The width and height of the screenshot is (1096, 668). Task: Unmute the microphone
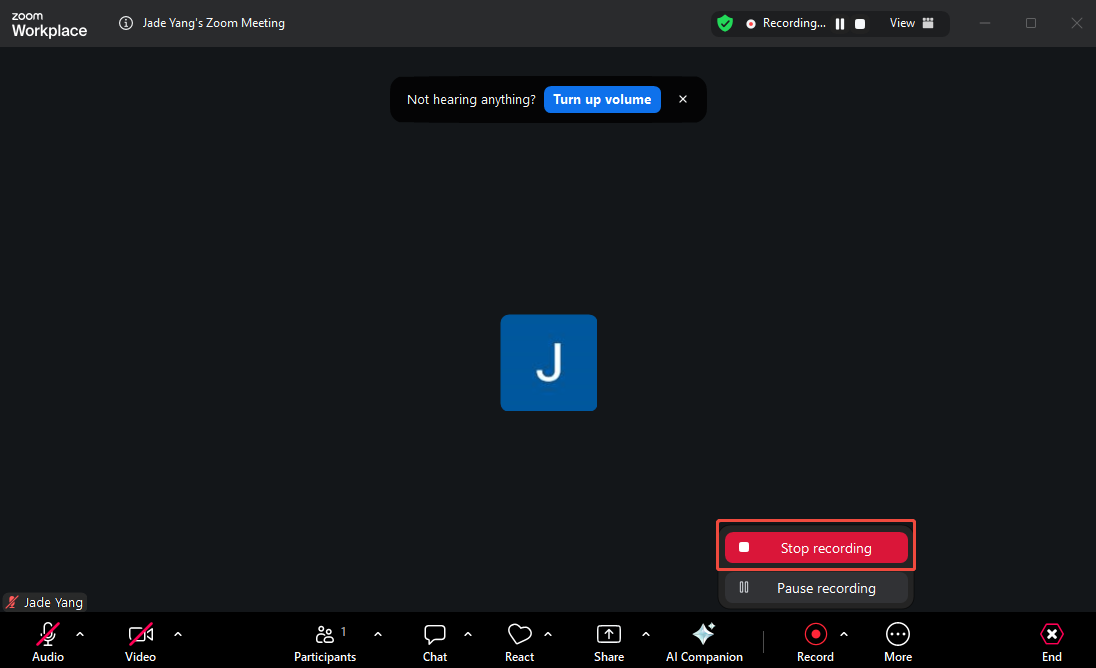(x=47, y=640)
